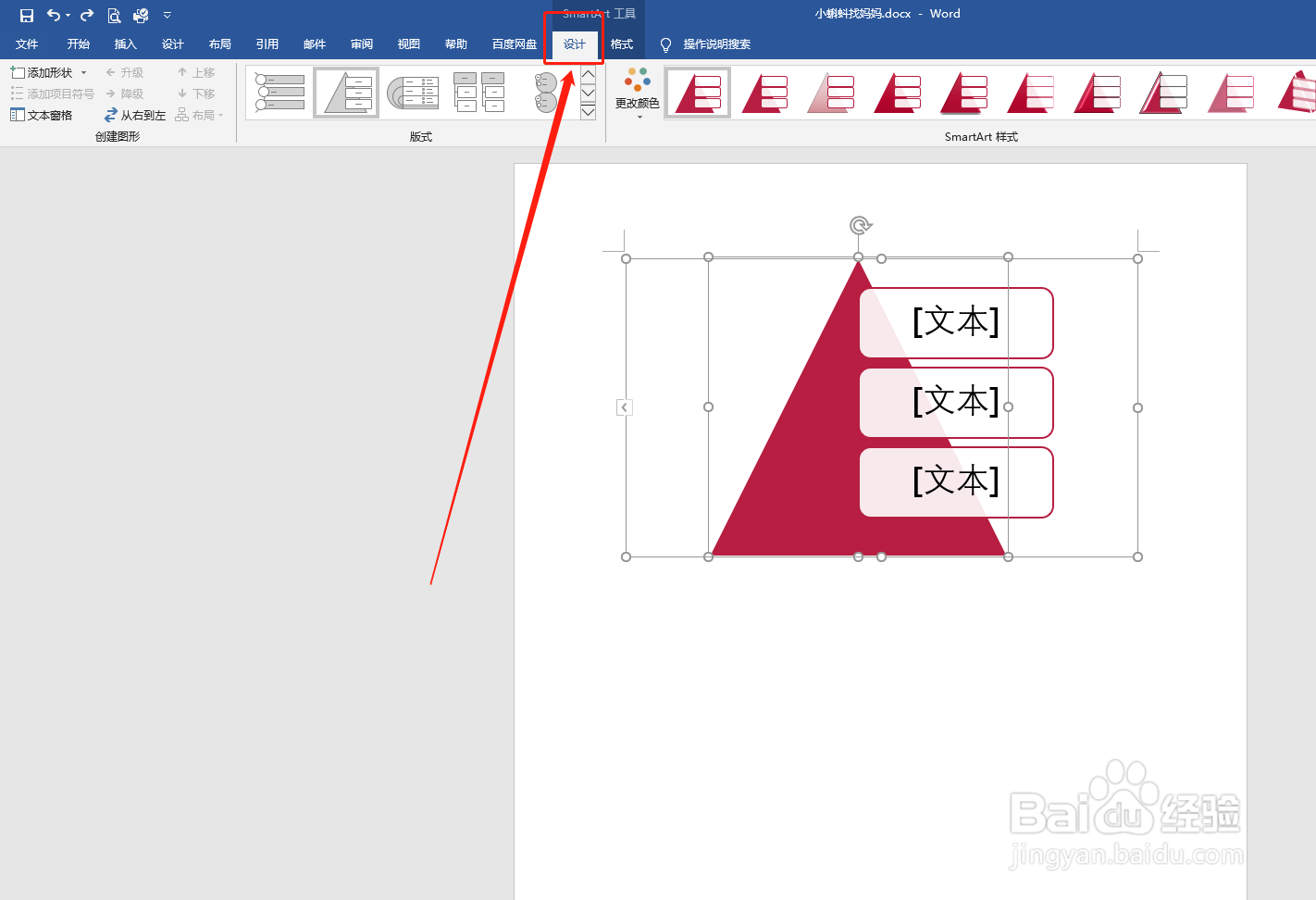
Task: Click the top [文本] box in pyramid
Action: [x=956, y=322]
